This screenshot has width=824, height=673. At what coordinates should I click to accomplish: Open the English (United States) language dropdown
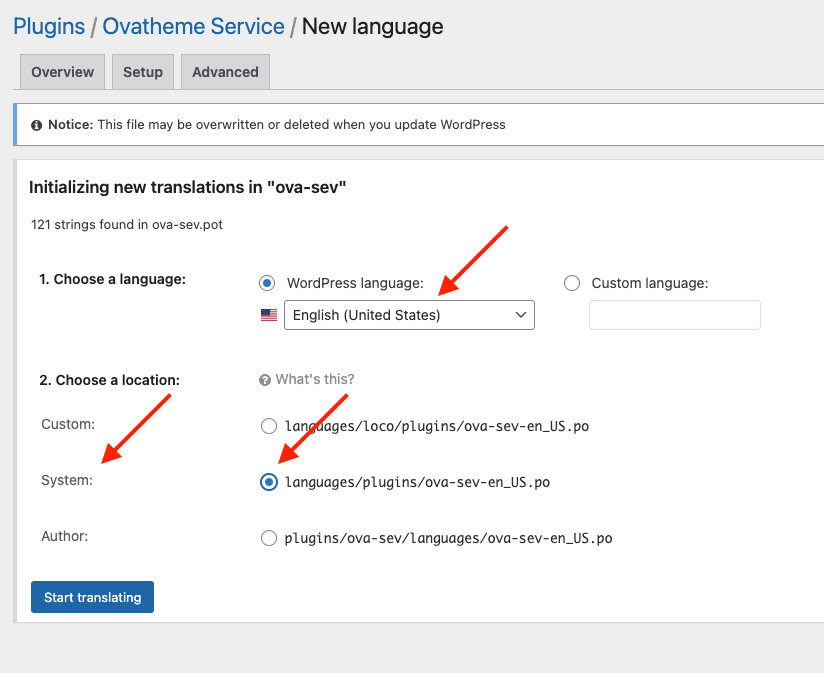point(409,315)
